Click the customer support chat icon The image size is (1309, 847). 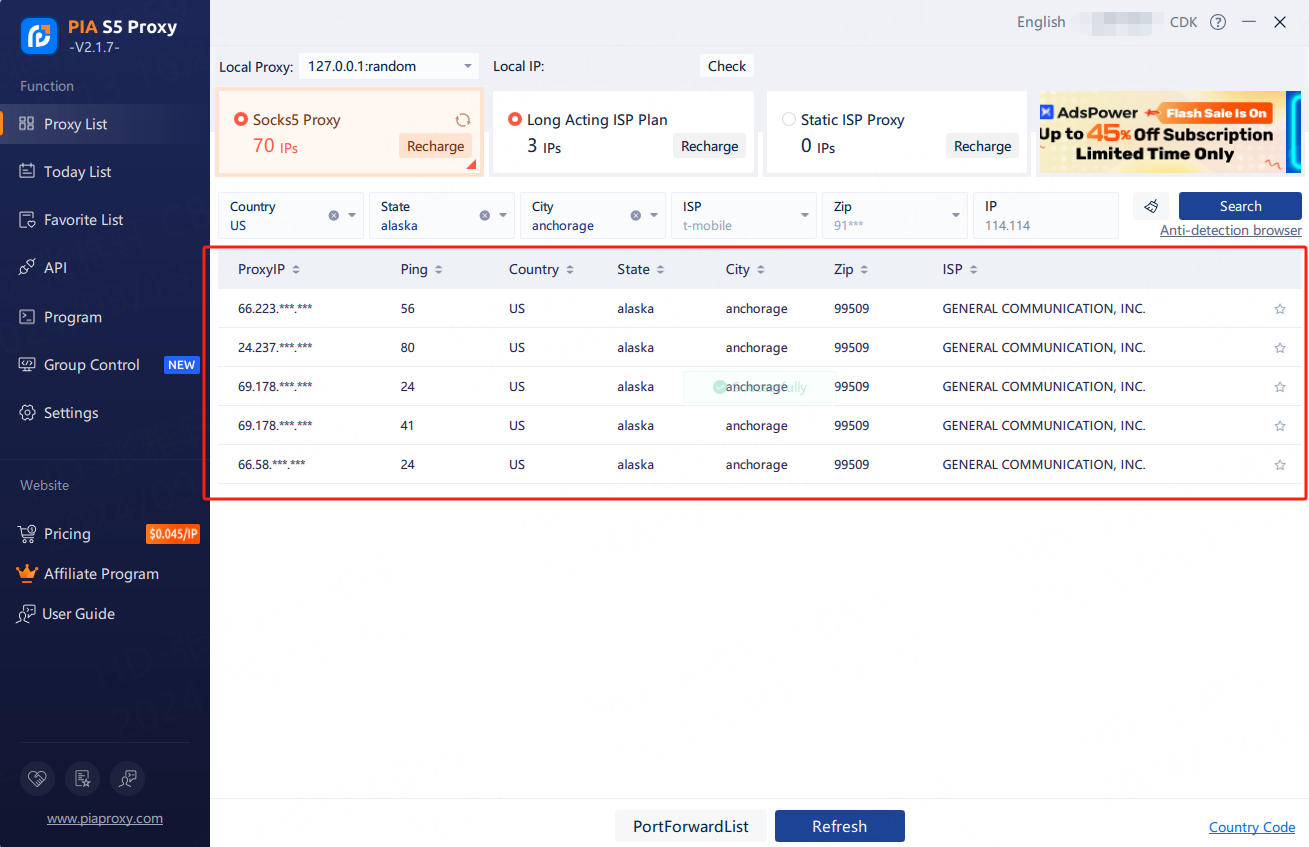(x=127, y=778)
